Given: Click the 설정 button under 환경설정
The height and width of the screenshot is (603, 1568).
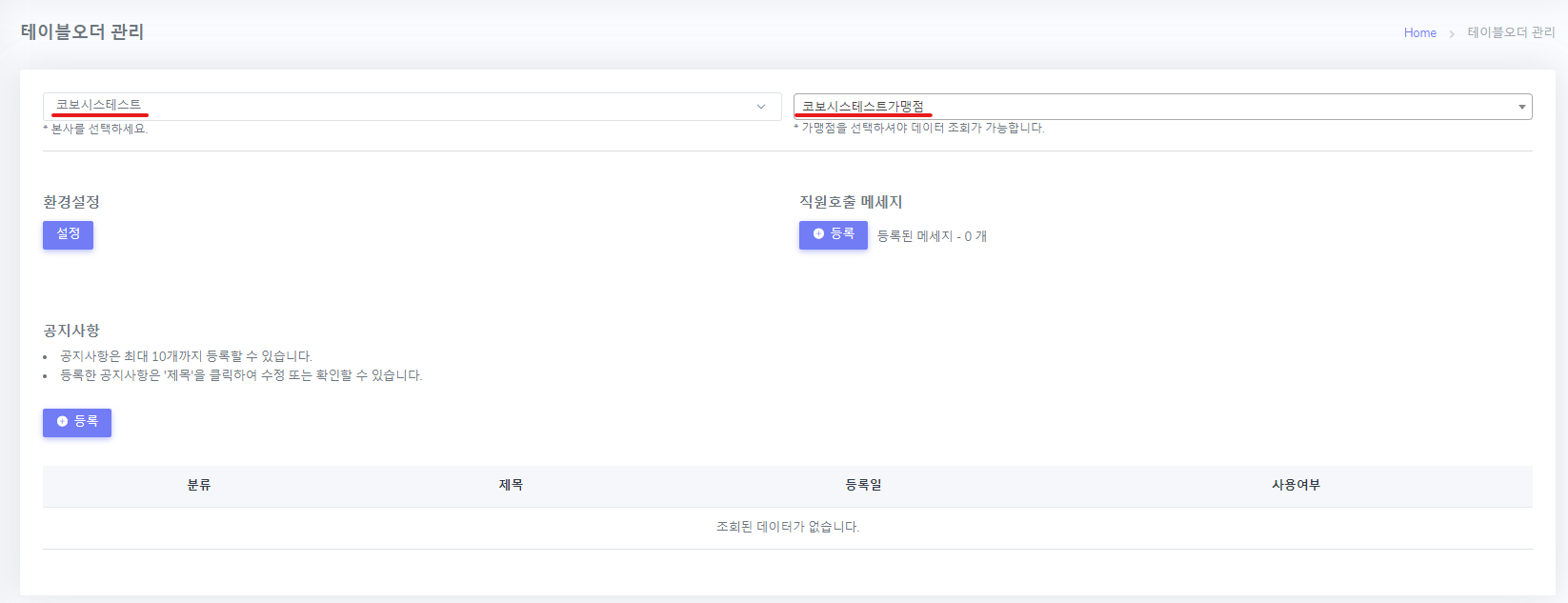Looking at the screenshot, I should (68, 234).
